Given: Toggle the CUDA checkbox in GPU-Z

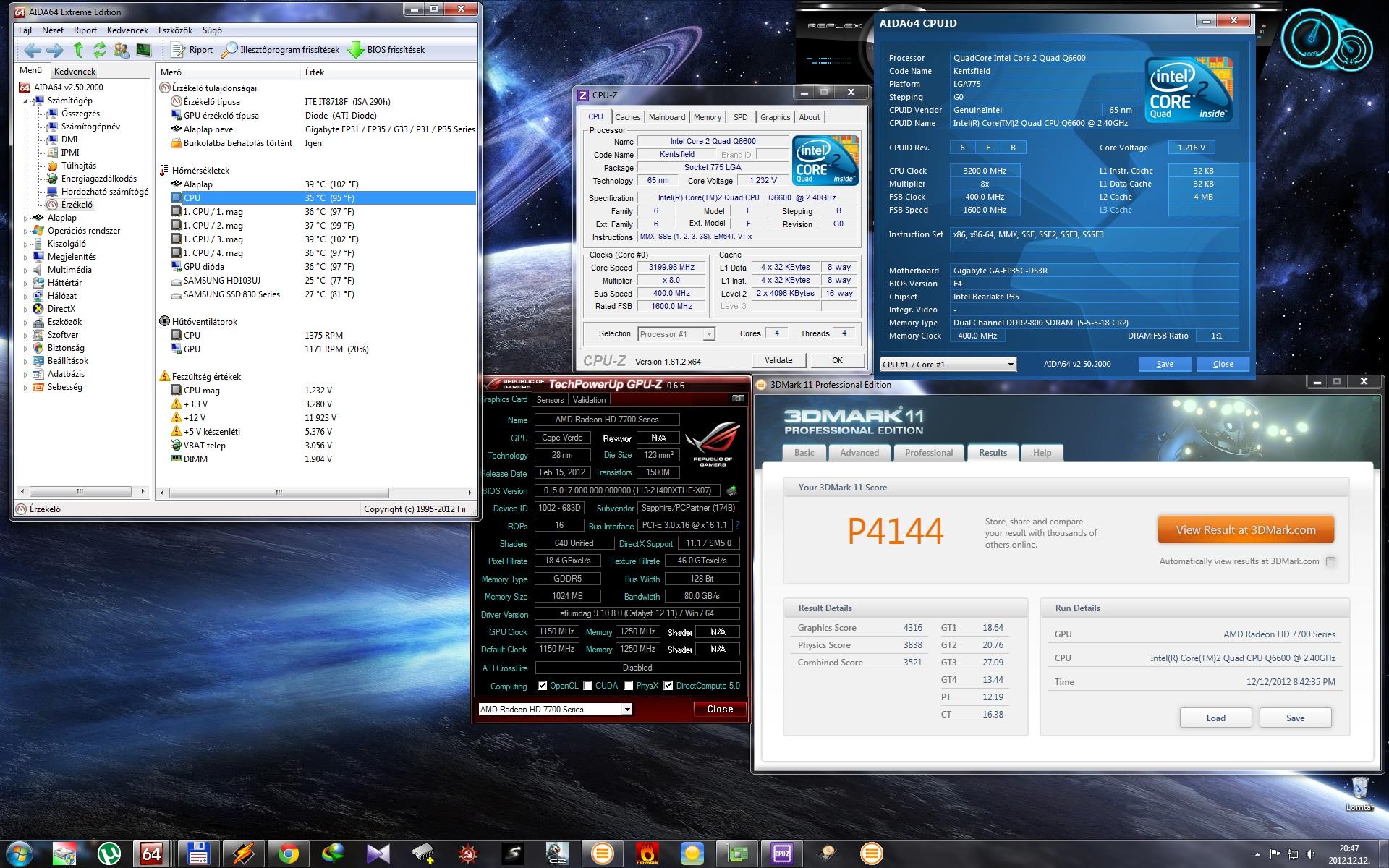Looking at the screenshot, I should pyautogui.click(x=588, y=686).
